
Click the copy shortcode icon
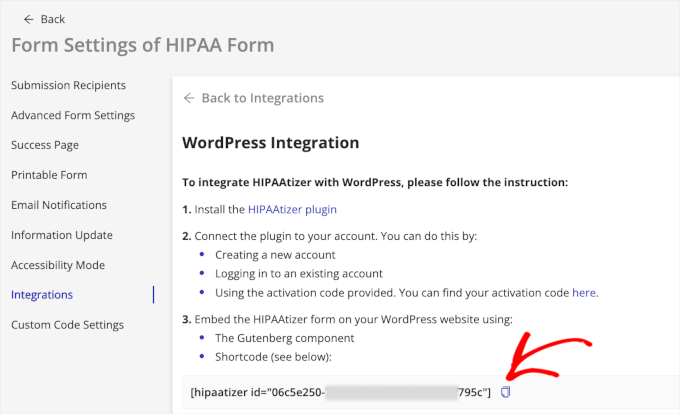pyautogui.click(x=505, y=392)
